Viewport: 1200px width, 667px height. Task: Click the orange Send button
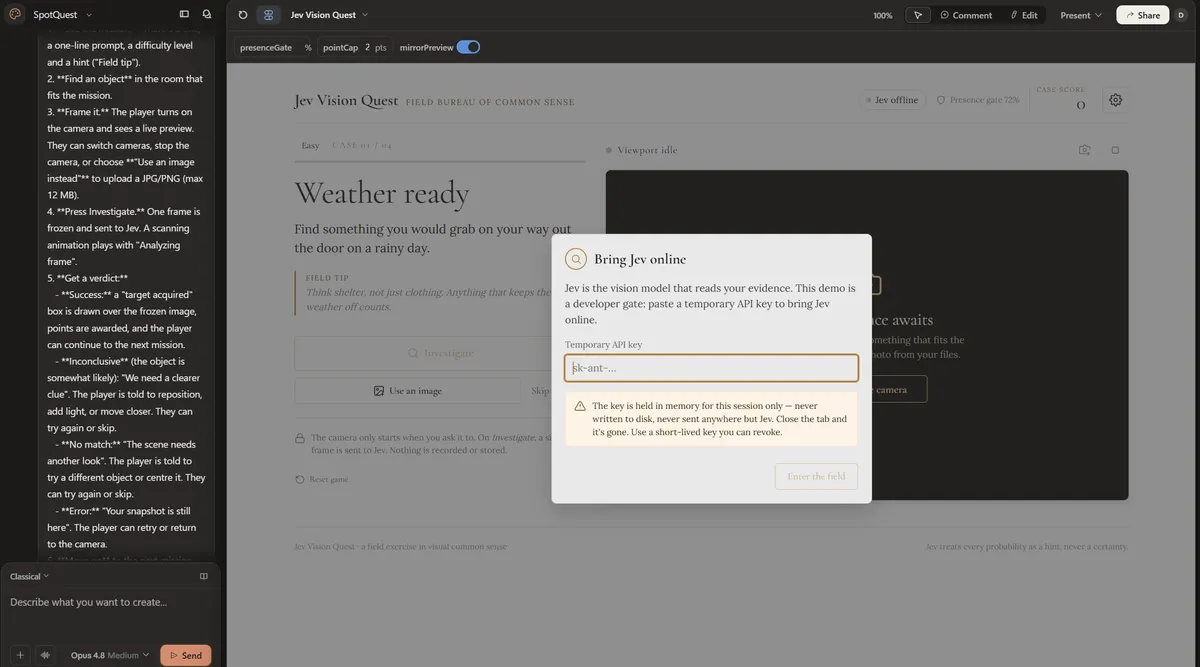pos(186,655)
